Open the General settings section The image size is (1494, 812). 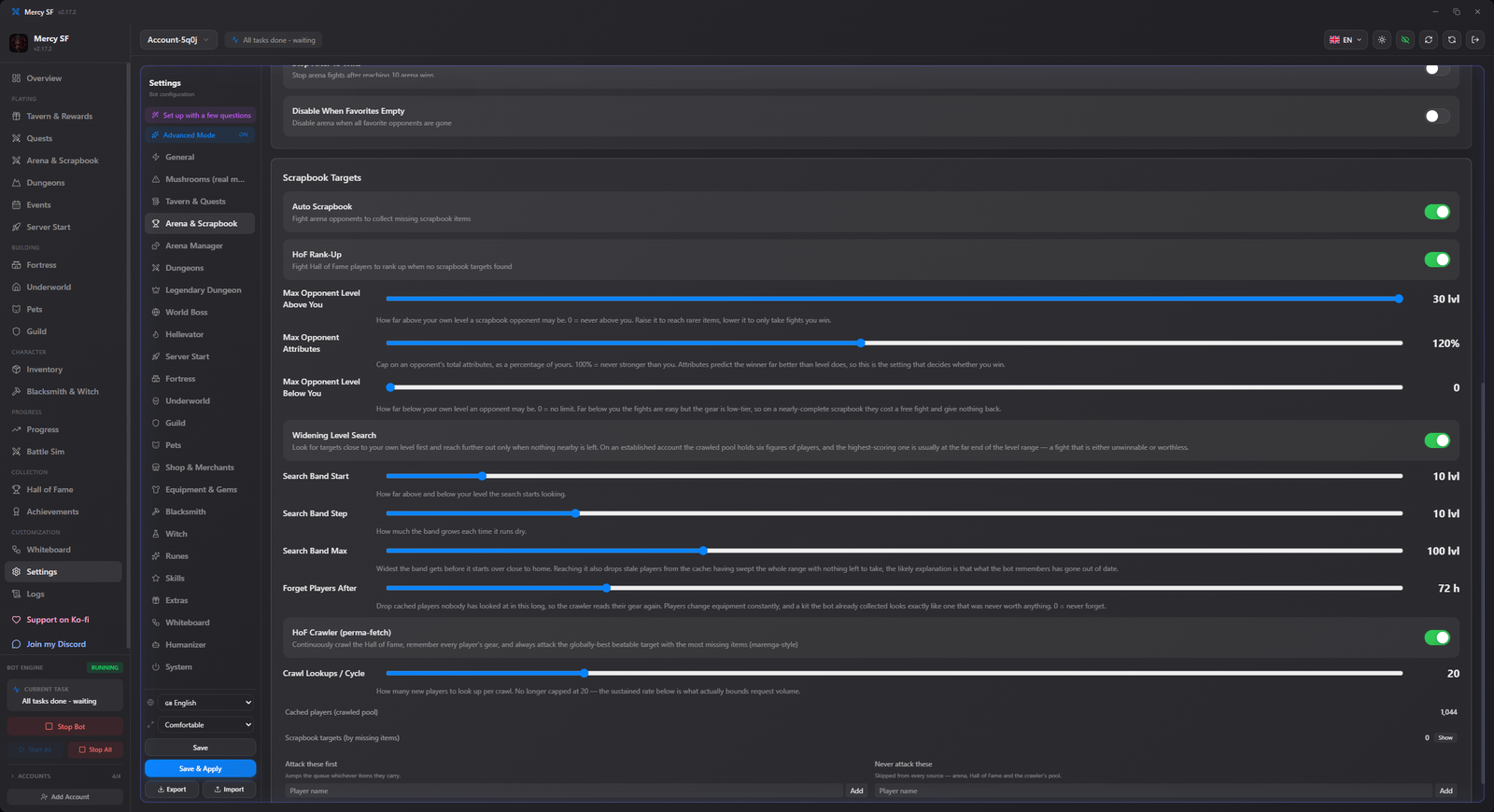200,158
